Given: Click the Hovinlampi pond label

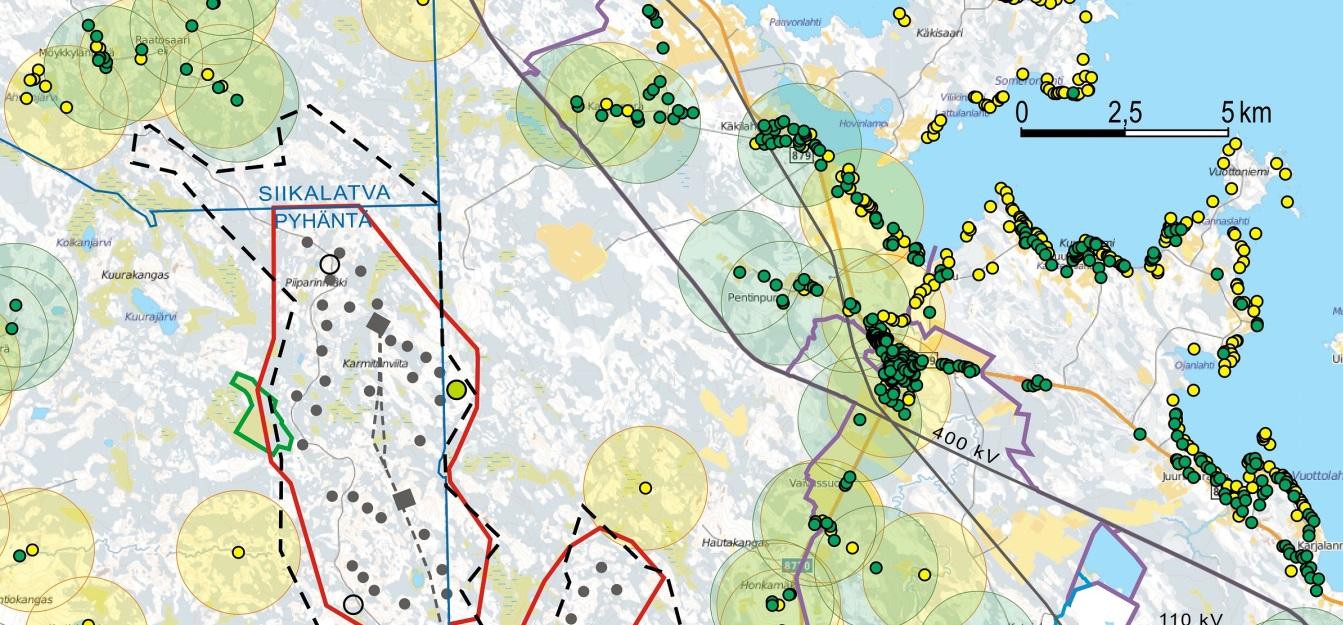Looking at the screenshot, I should click(x=863, y=124).
